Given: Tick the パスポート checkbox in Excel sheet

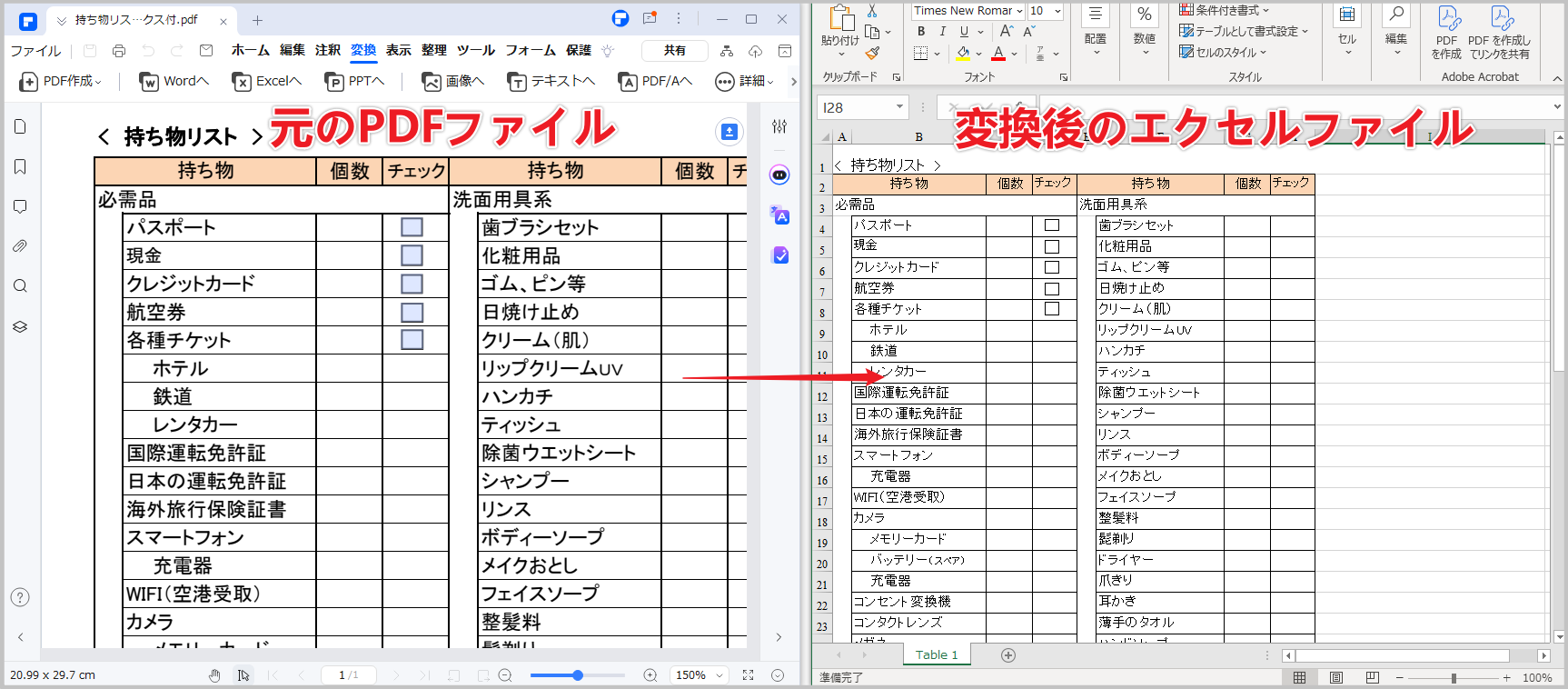Looking at the screenshot, I should 1052,225.
